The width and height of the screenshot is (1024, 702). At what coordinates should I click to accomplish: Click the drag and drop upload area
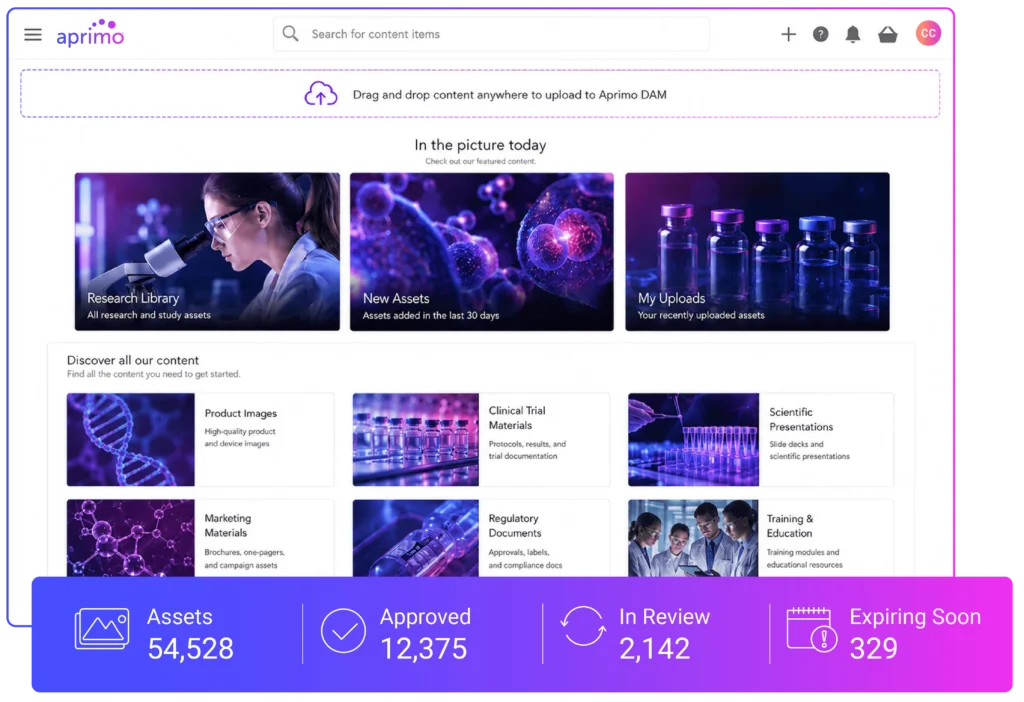pos(480,93)
